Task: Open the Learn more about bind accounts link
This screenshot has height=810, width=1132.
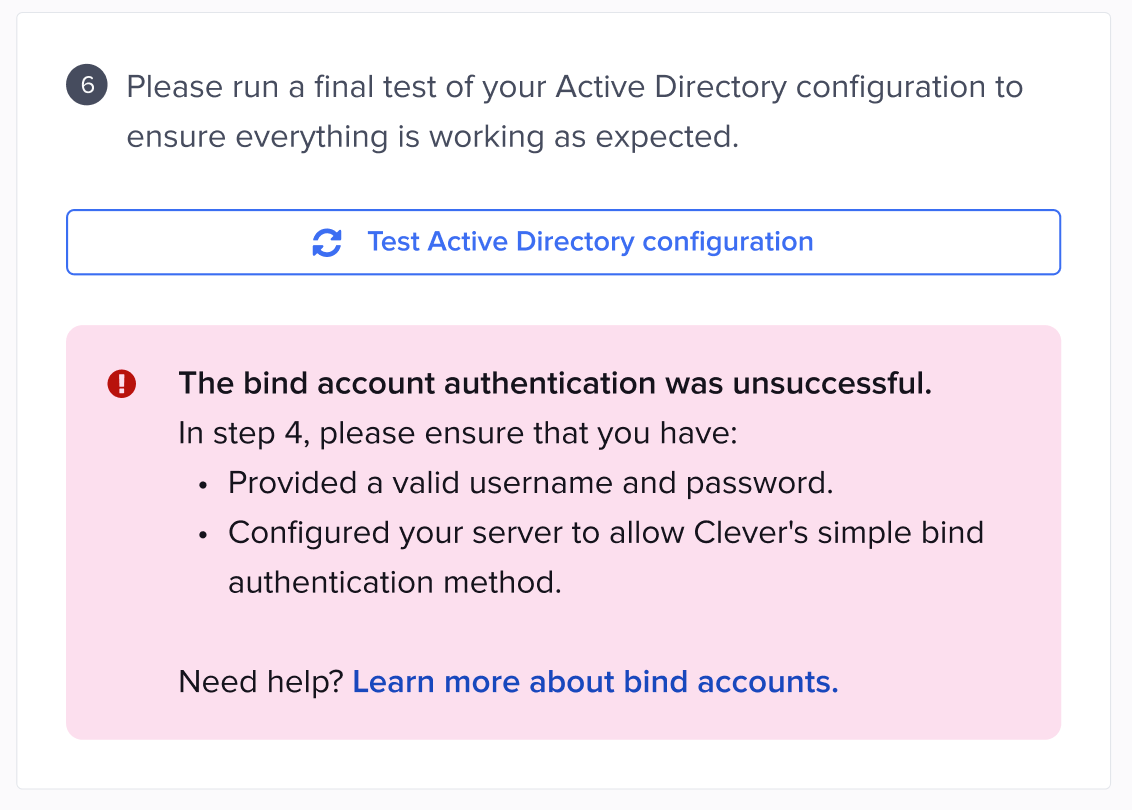Action: 595,681
